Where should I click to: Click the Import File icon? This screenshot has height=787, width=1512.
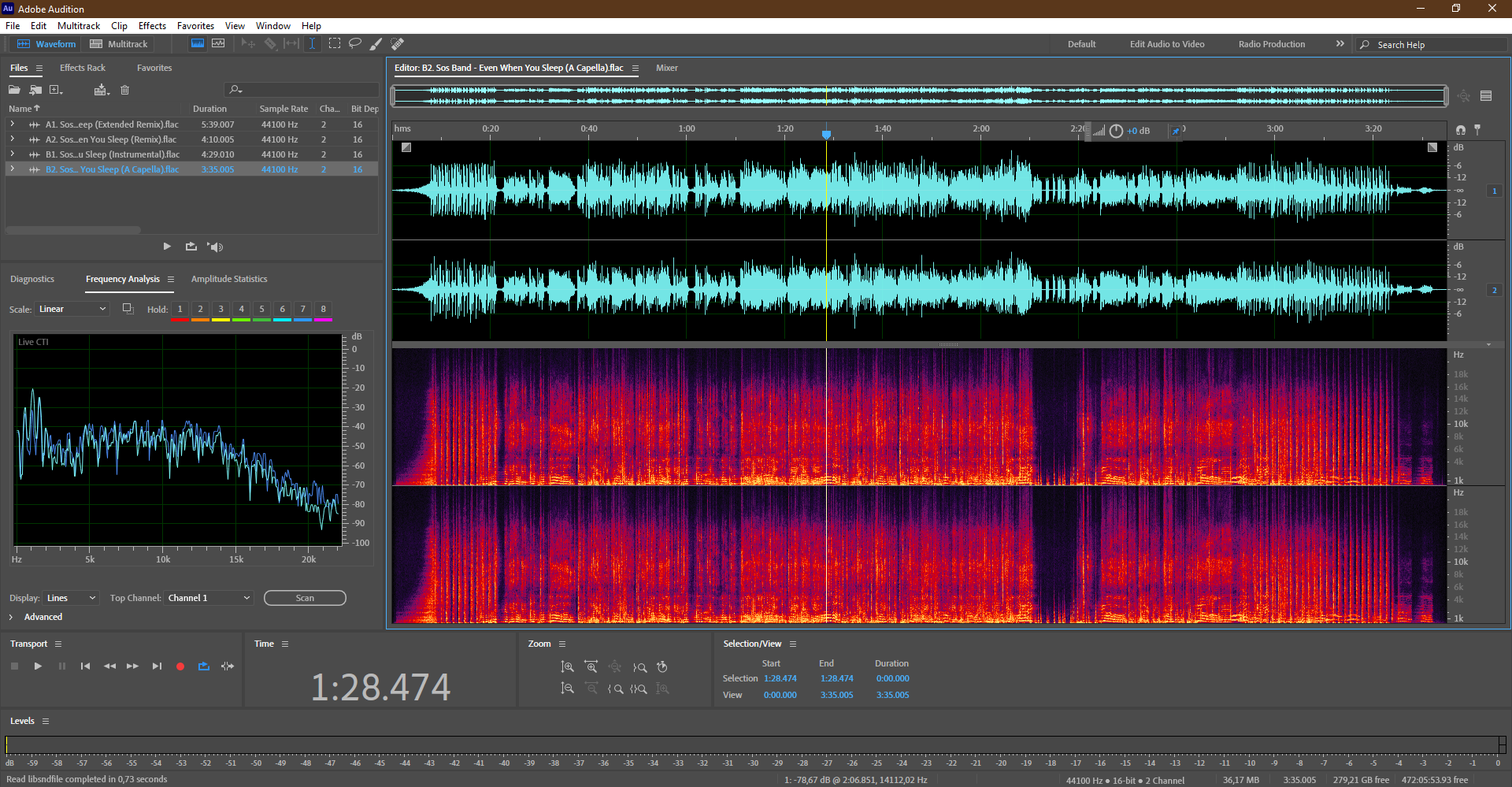coord(35,90)
